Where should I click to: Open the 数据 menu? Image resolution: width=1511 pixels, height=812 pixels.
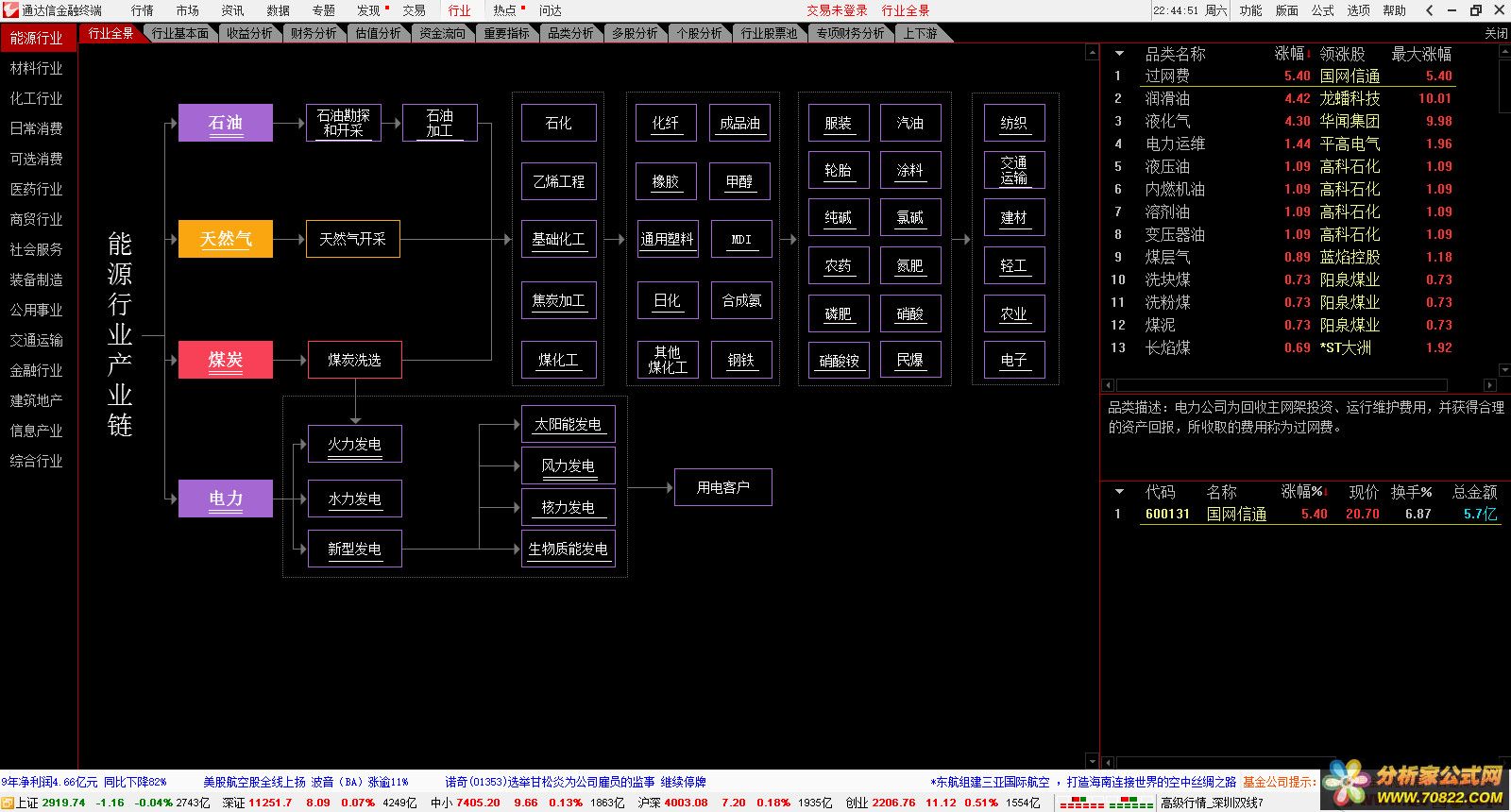pos(278,10)
